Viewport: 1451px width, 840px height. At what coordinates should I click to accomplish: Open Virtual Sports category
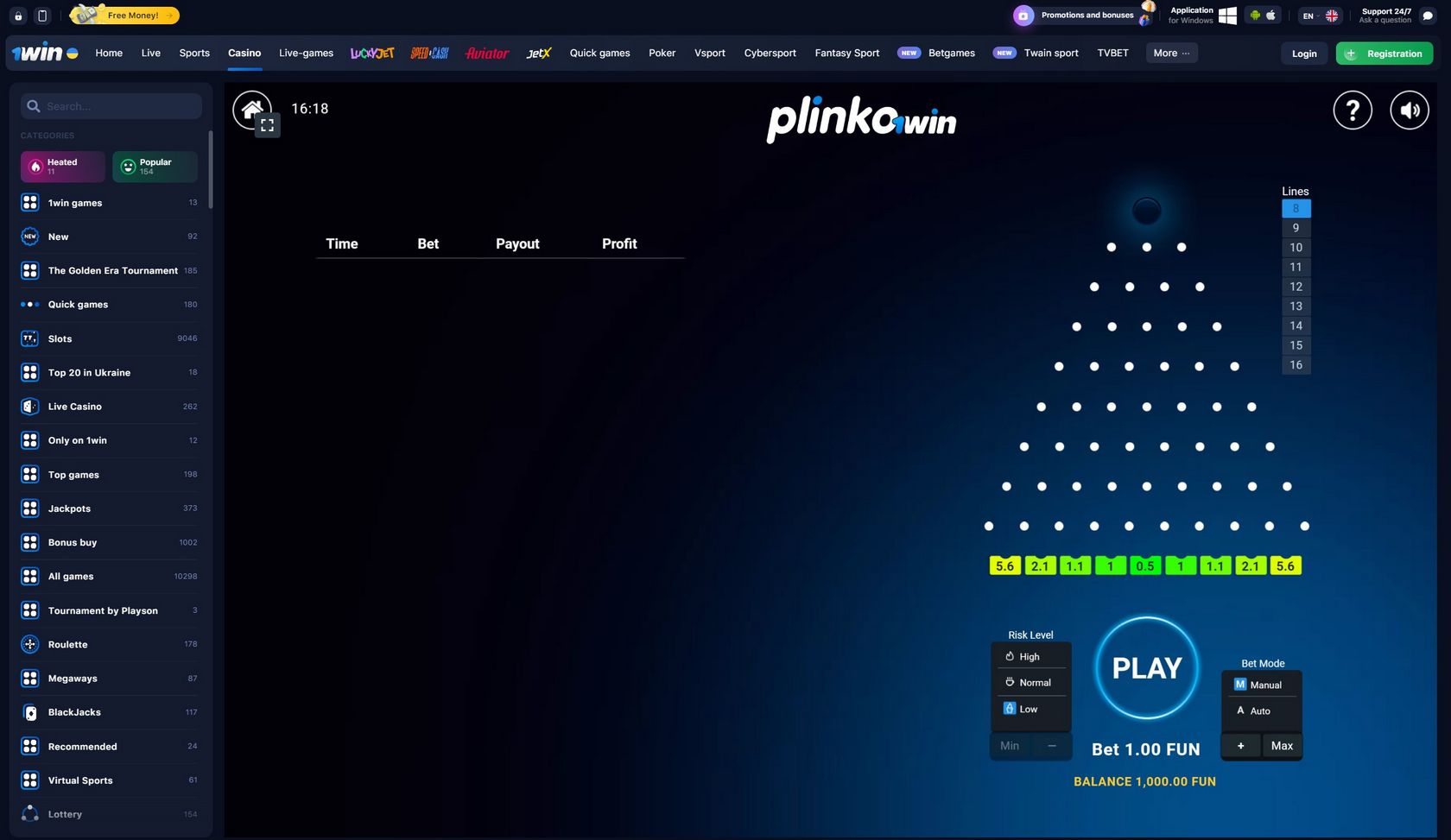pyautogui.click(x=109, y=780)
